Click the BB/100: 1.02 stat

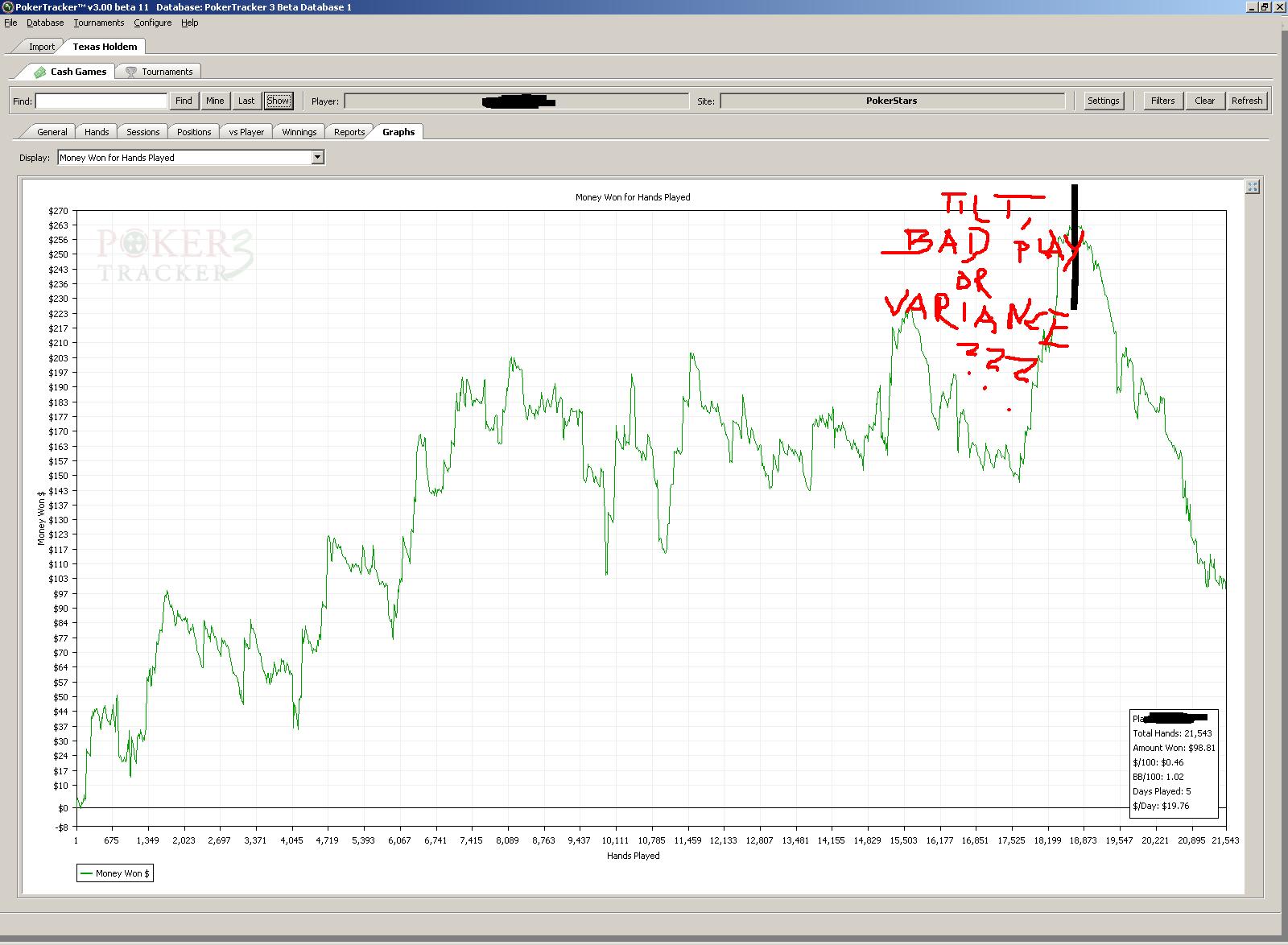pyautogui.click(x=1160, y=777)
